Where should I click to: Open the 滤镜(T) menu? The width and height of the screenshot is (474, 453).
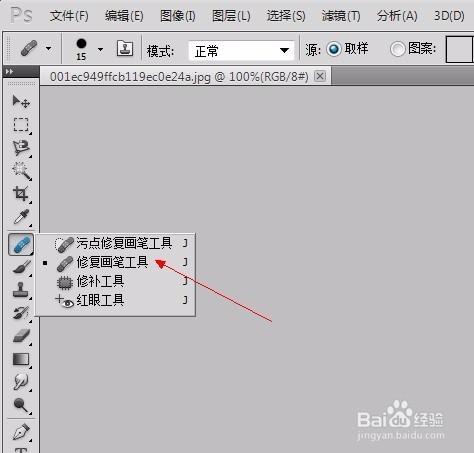(341, 16)
